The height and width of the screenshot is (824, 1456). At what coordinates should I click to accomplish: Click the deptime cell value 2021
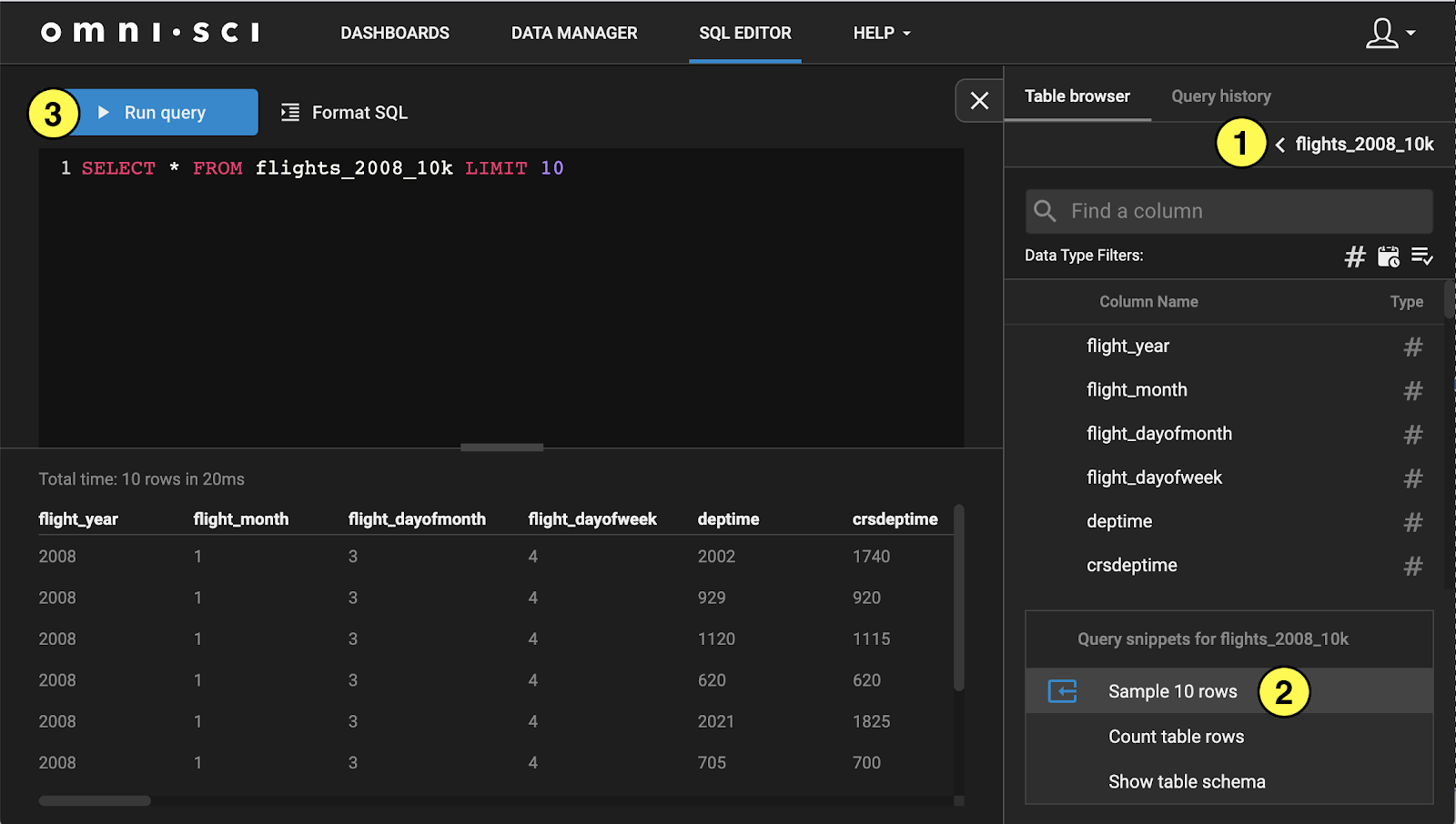[x=715, y=721]
